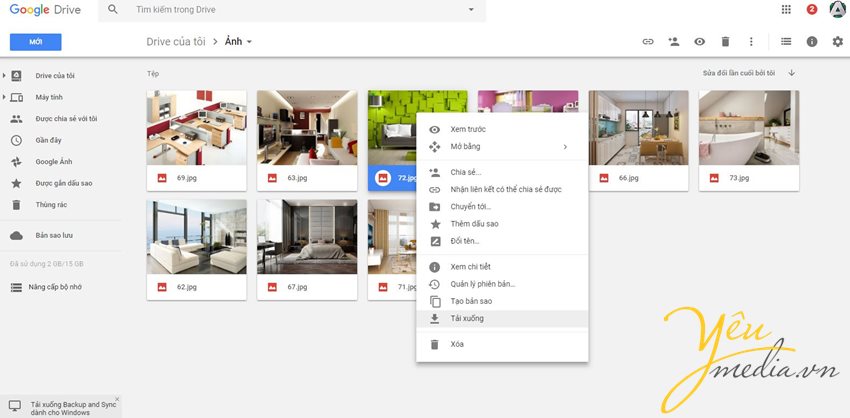
Task: Open Google Ảnh in sidebar
Action: pos(54,162)
